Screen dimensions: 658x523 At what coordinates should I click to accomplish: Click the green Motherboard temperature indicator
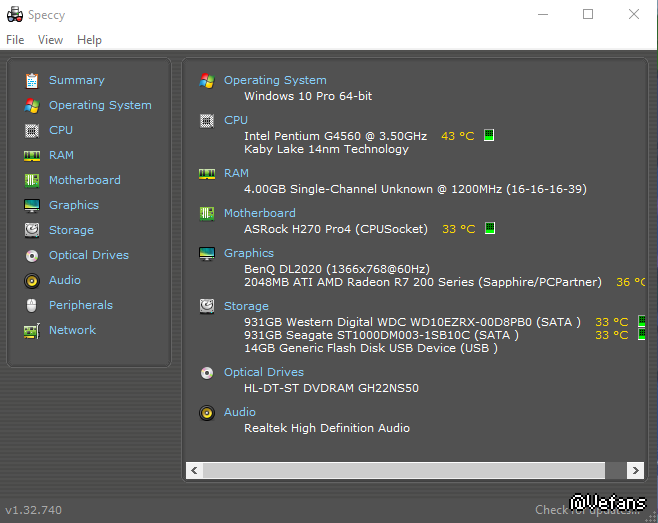[490, 229]
